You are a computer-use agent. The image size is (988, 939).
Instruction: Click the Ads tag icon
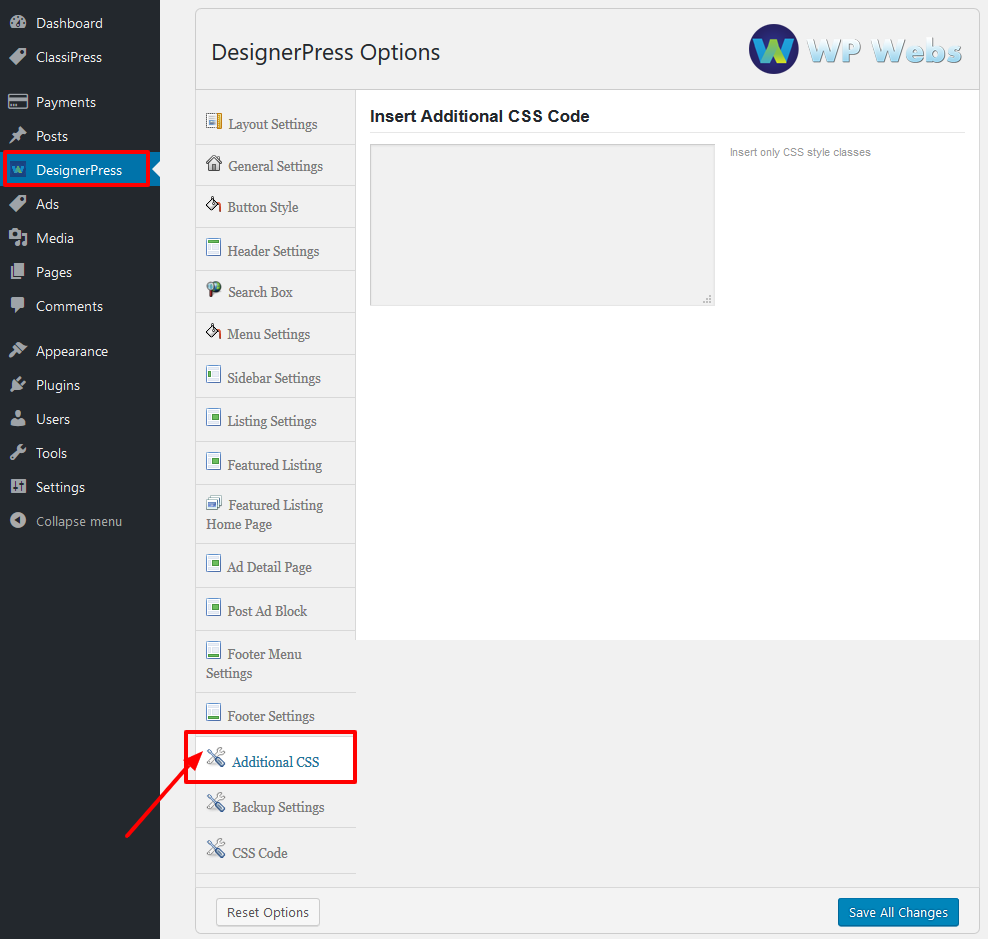(x=18, y=204)
